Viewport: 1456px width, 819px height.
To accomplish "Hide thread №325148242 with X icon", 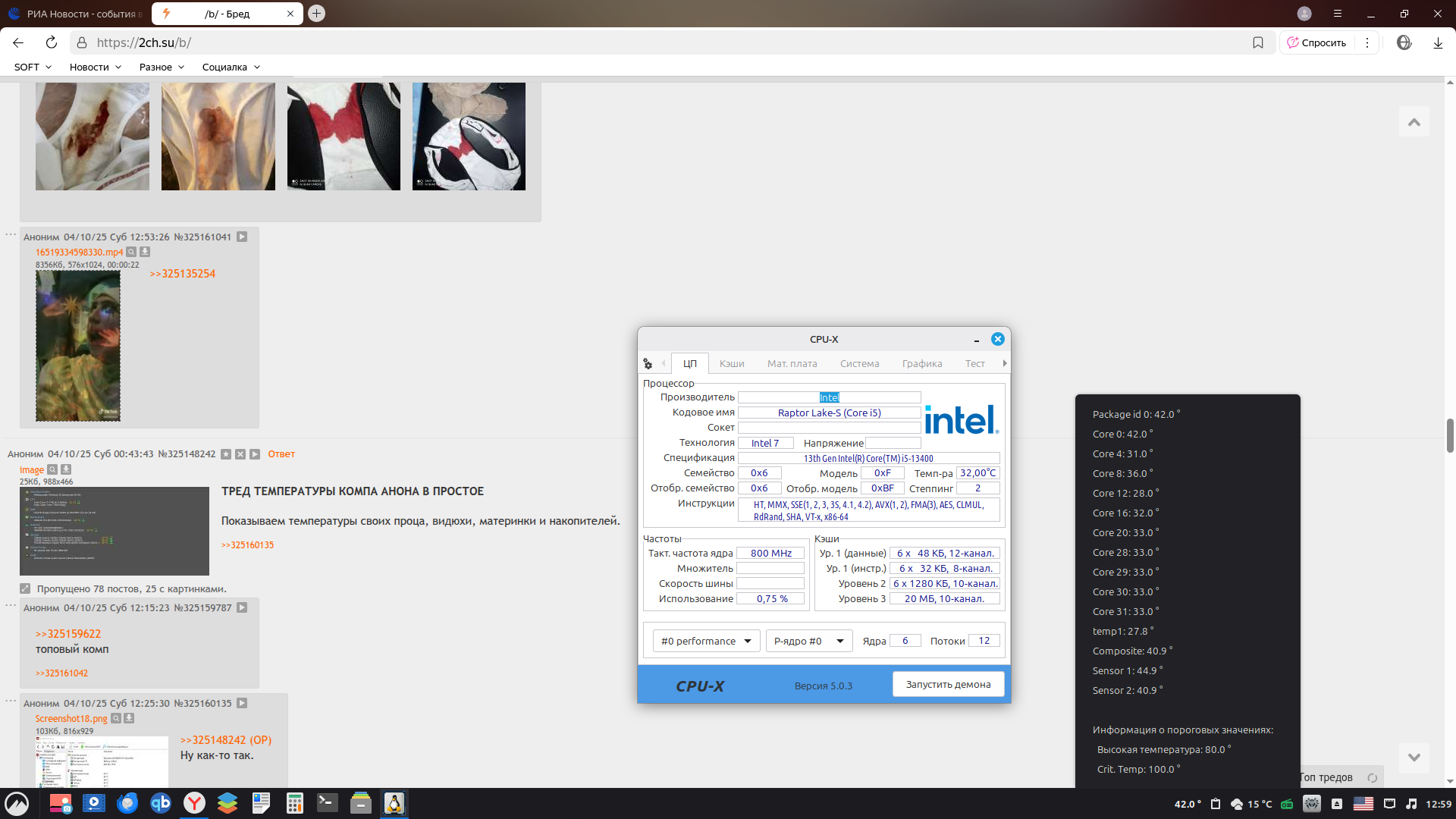I will 240,454.
